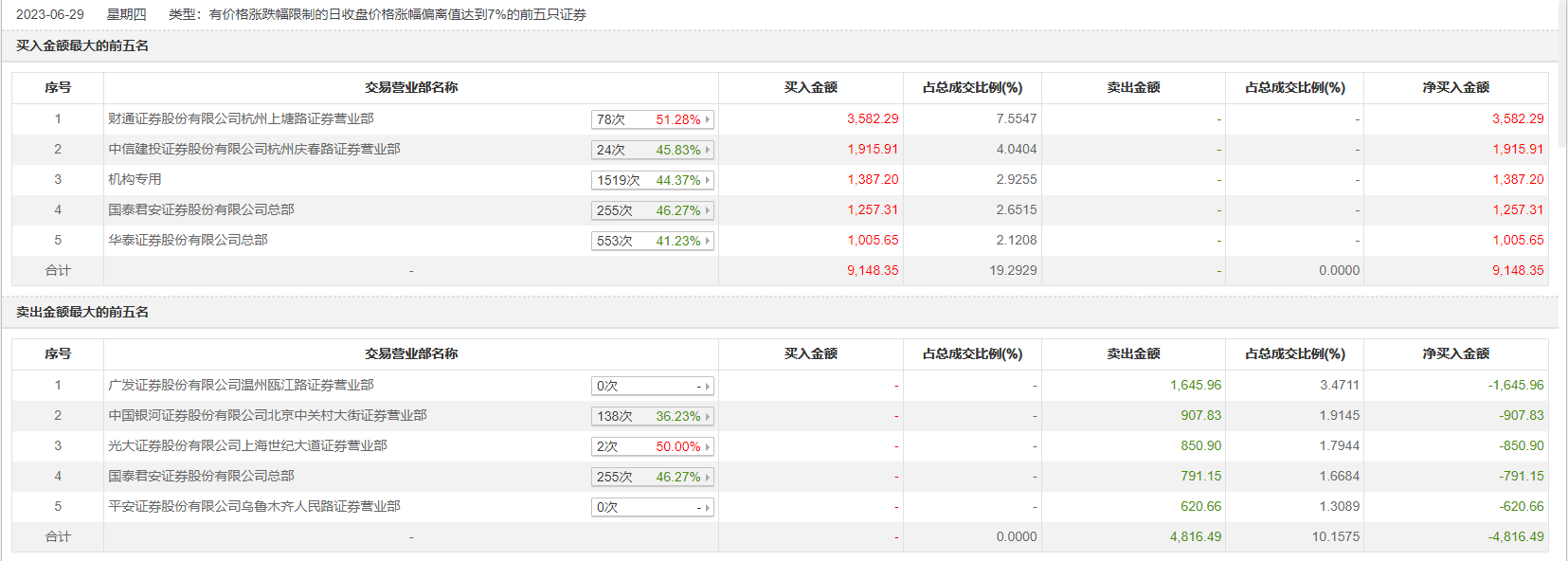Image resolution: width=1568 pixels, height=561 pixels.
Task: Click the arrow icon beside 78次 51.28%
Action: [708, 119]
